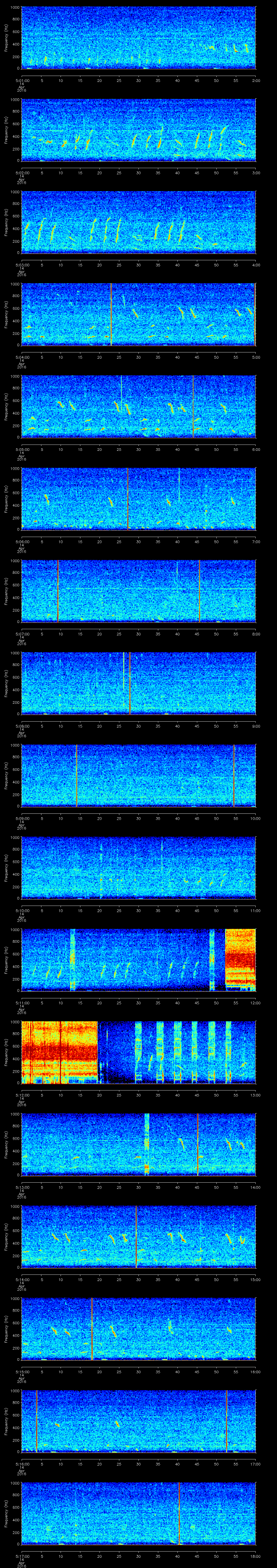Click the '12:00' end time label
The height and width of the screenshot is (1568, 277).
coord(255,1003)
